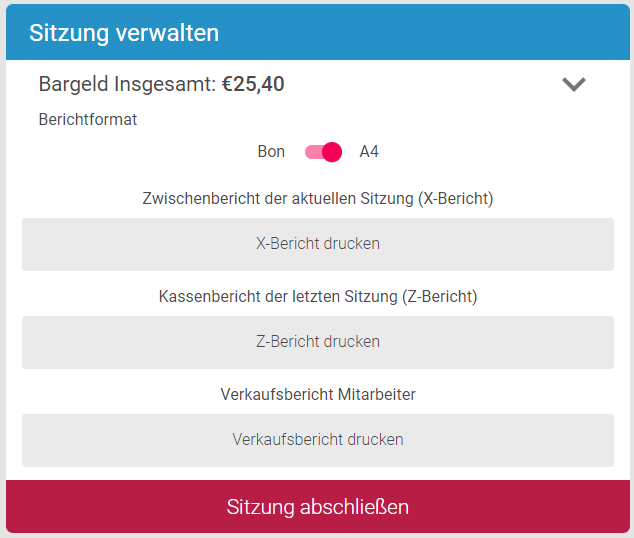Toggle the Bon/A4 report format switch
634x538 pixels.
tap(323, 152)
